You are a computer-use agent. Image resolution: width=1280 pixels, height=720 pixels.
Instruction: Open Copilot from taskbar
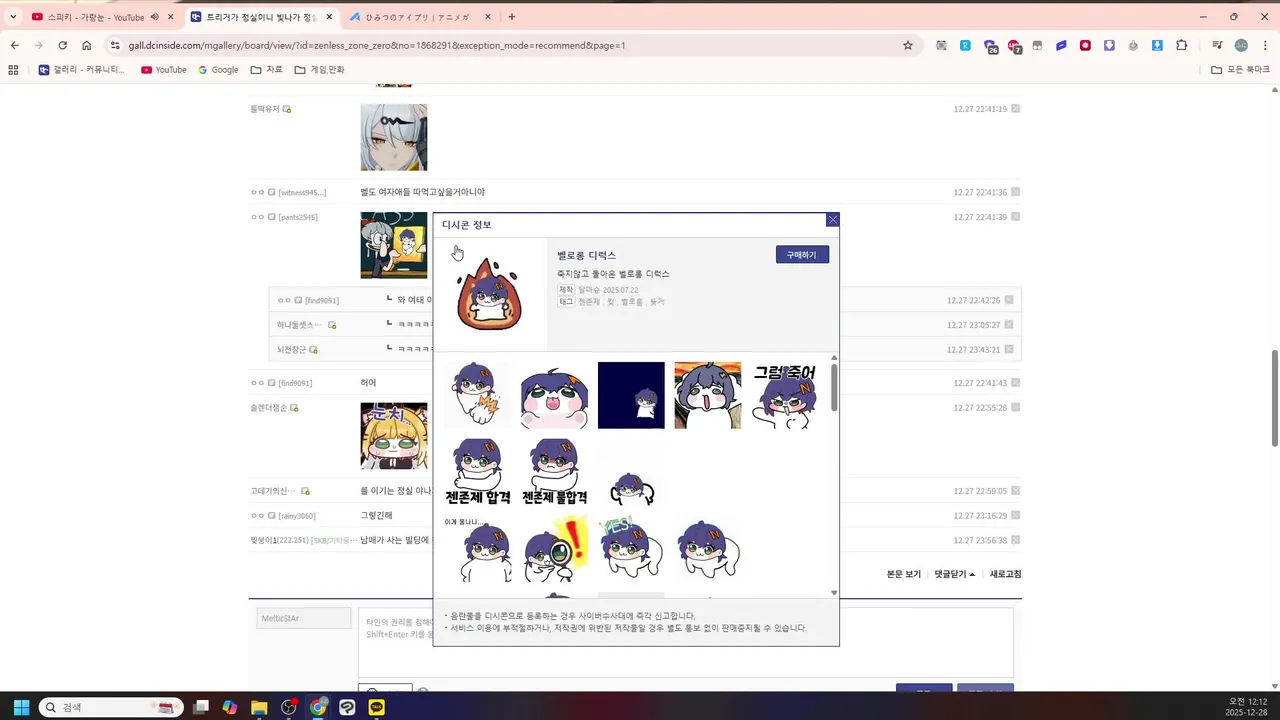point(230,707)
